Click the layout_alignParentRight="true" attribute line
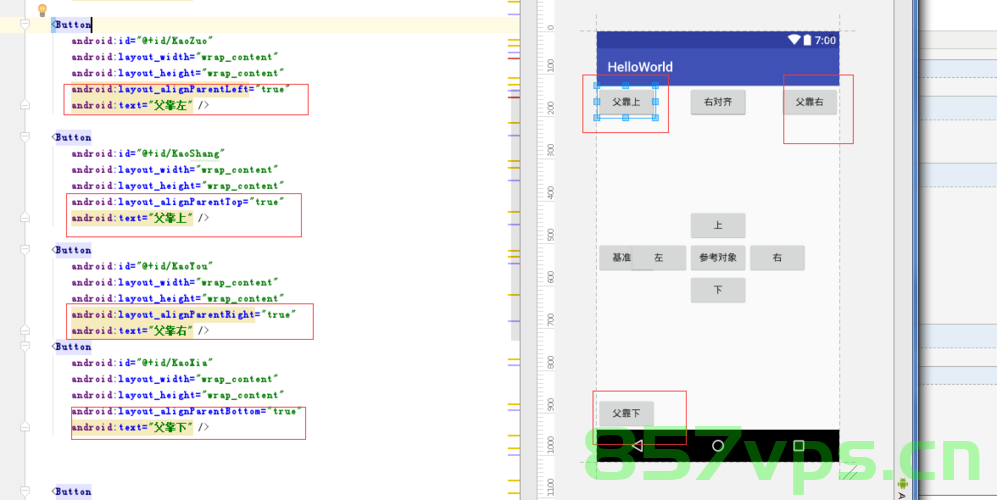 click(184, 314)
